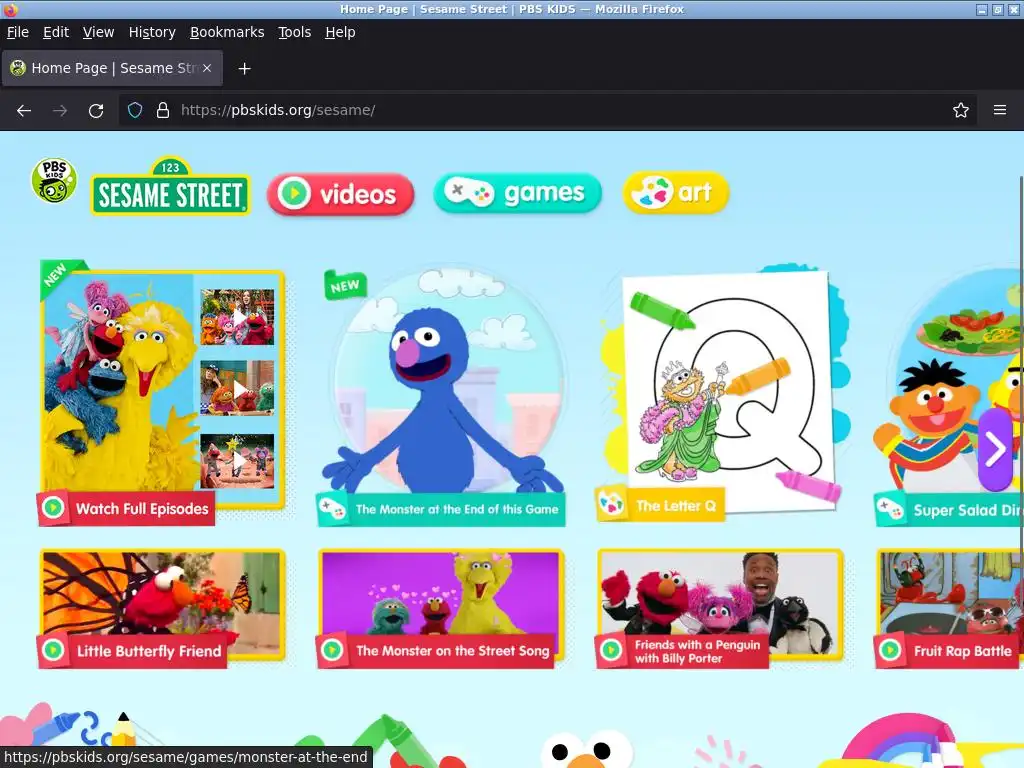This screenshot has height=768, width=1024.
Task: Open the Help menu
Action: coord(340,32)
